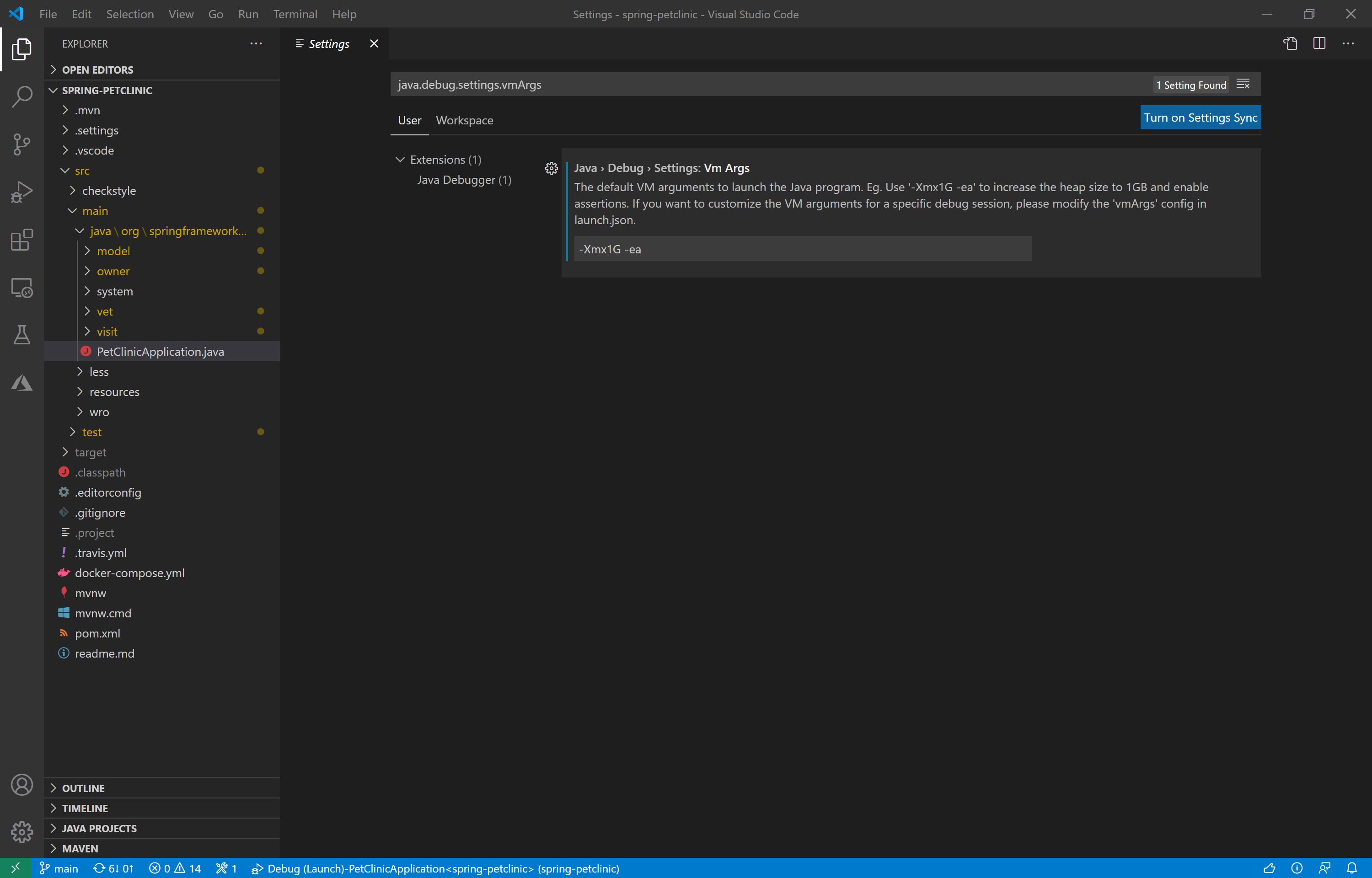Turn on Settings Sync
This screenshot has height=878, width=1372.
[1200, 118]
